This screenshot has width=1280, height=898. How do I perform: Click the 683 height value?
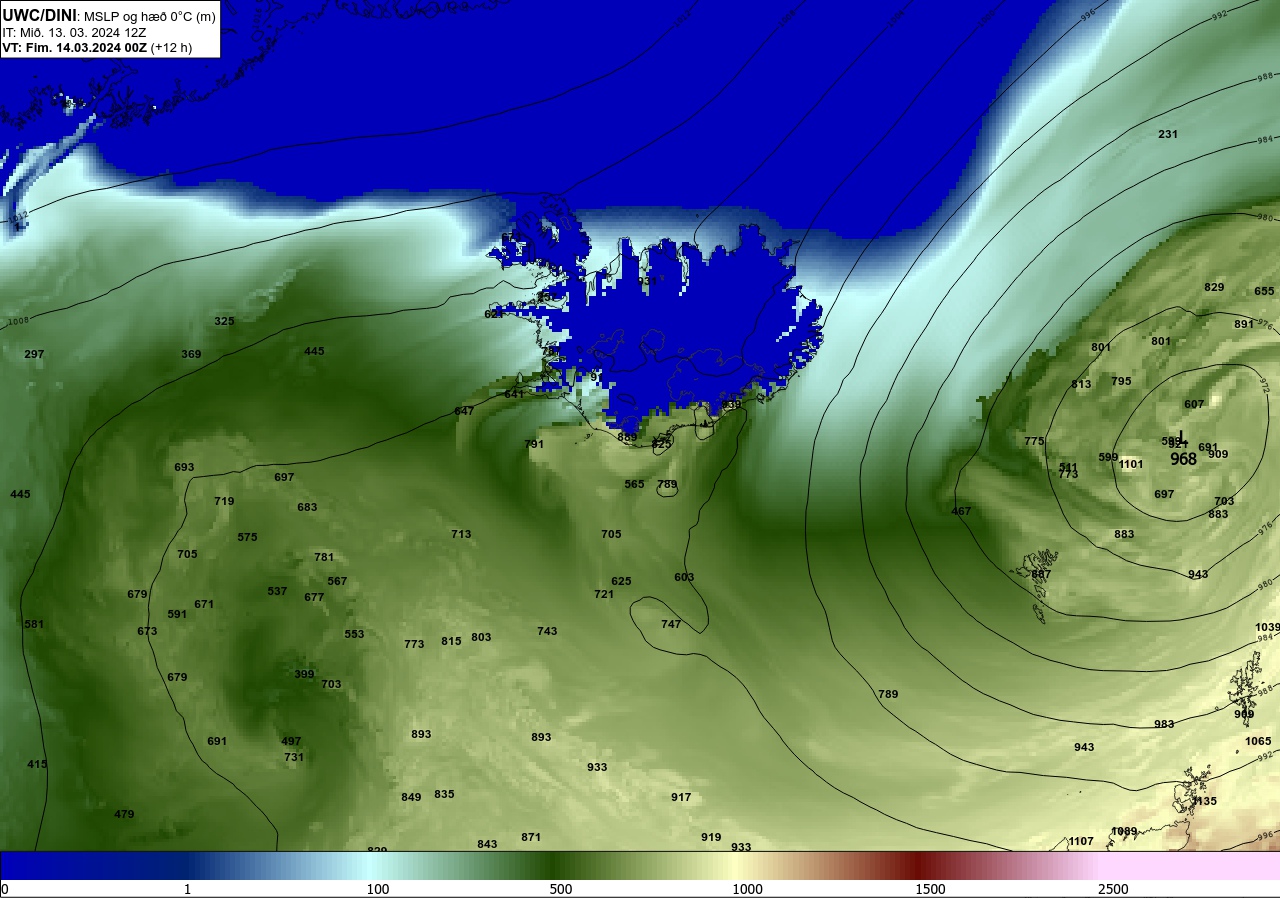(x=307, y=507)
